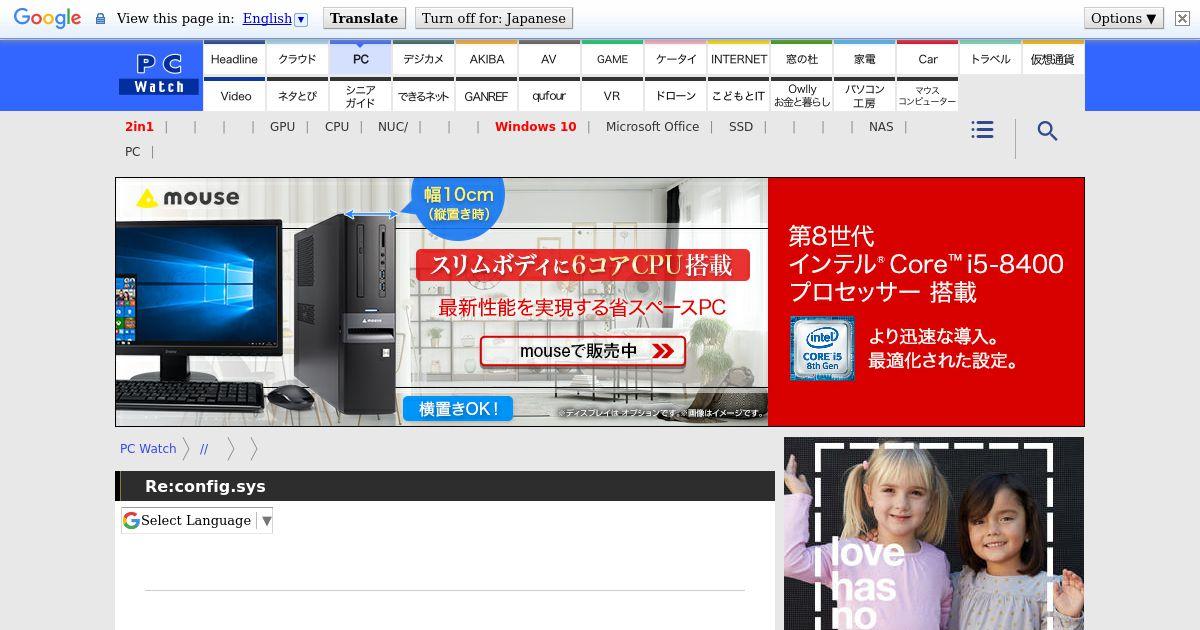Image resolution: width=1200 pixels, height=630 pixels.
Task: Open the クラウド tab
Action: (x=297, y=59)
